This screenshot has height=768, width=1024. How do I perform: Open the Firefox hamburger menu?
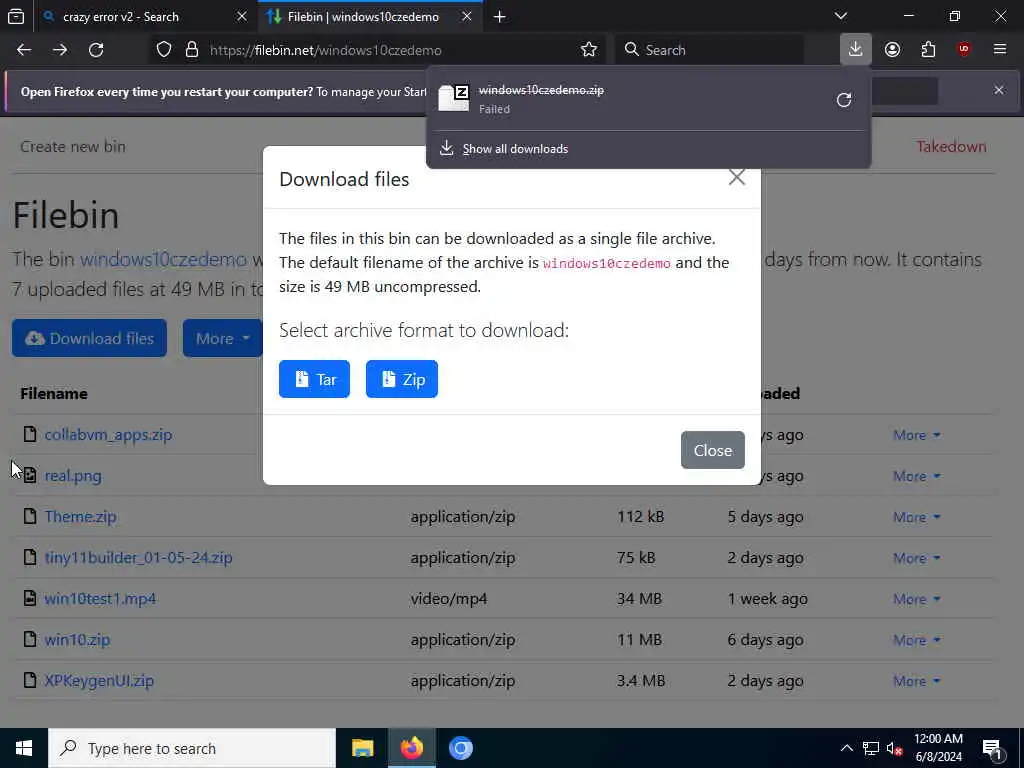point(1000,50)
